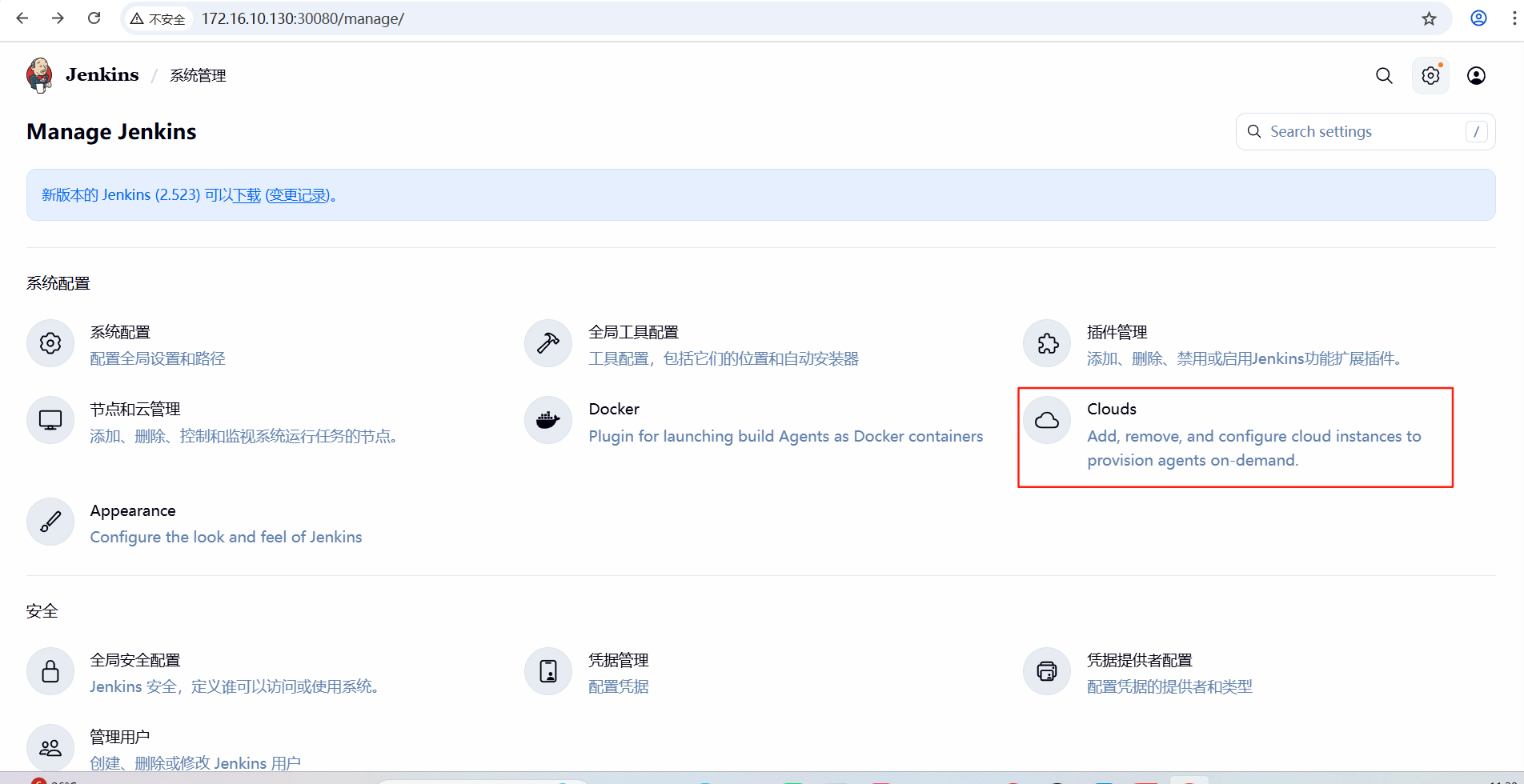Viewport: 1524px width, 784px height.
Task: Click the Clouds cloud icon
Action: coord(1047,420)
